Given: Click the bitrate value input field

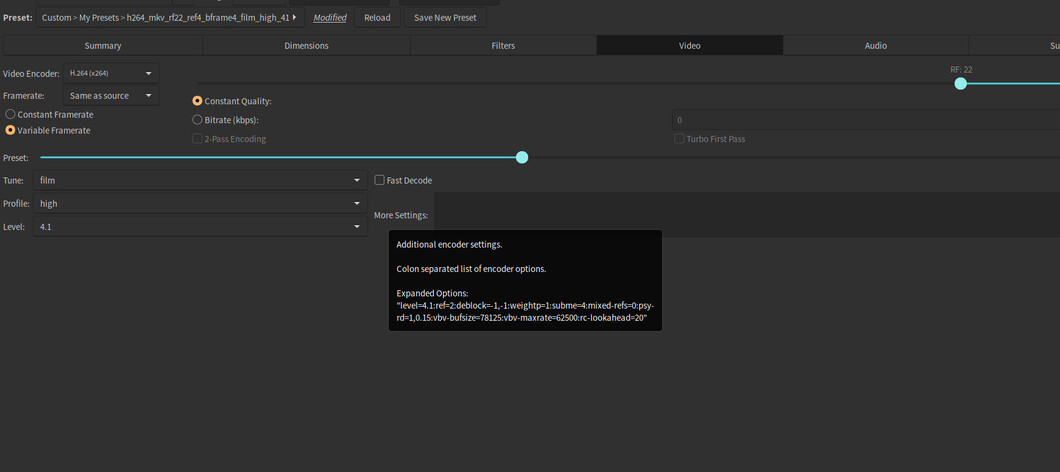Looking at the screenshot, I should coord(865,120).
